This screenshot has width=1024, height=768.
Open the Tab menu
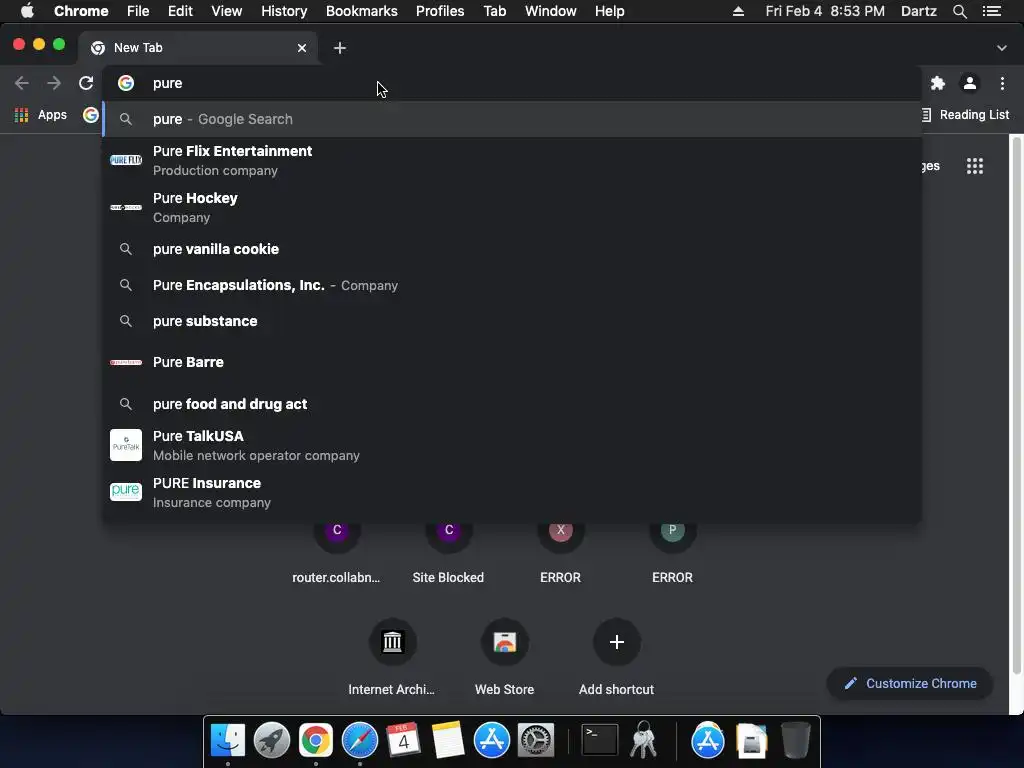pos(494,11)
